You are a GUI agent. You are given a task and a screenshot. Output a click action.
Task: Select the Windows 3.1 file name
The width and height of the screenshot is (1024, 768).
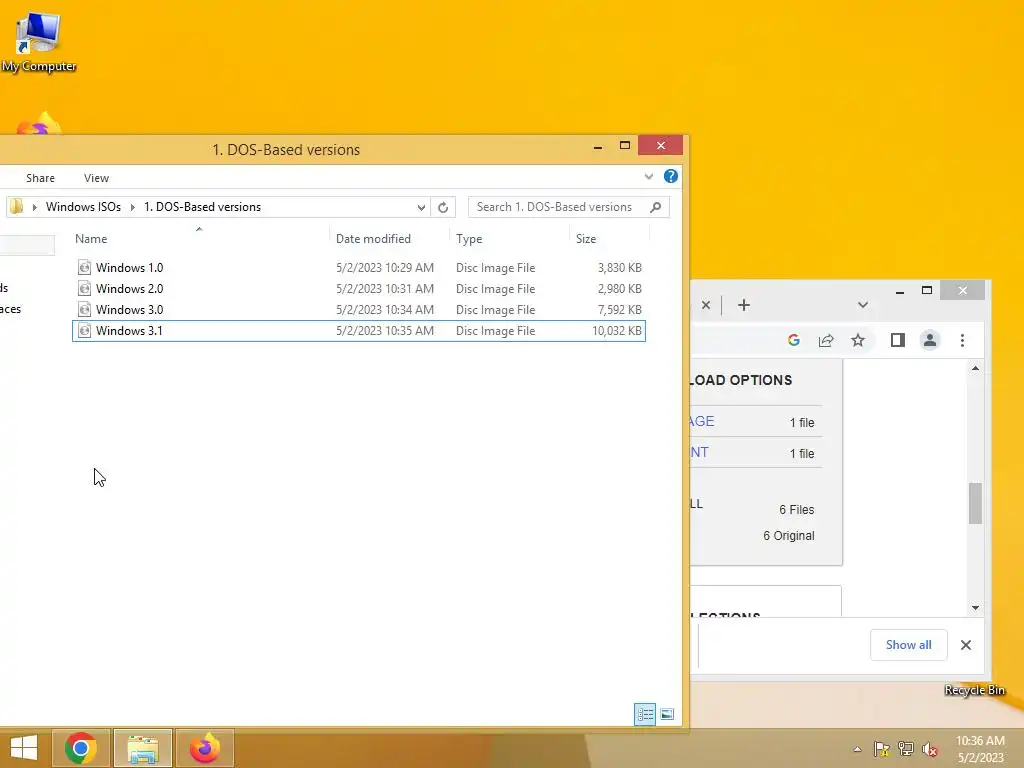click(129, 330)
